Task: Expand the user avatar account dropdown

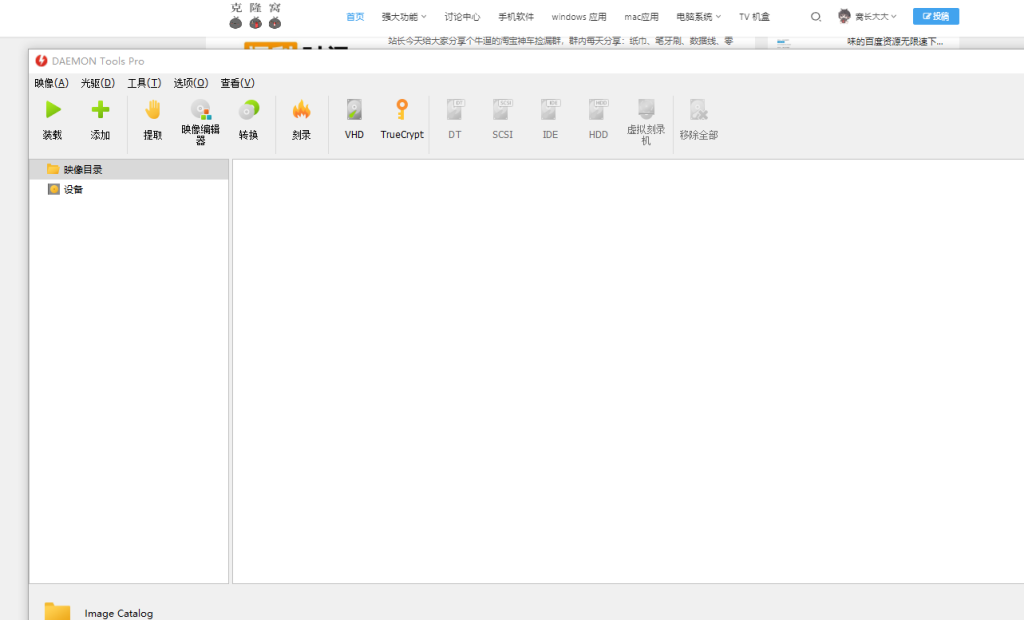Action: pyautogui.click(x=867, y=16)
